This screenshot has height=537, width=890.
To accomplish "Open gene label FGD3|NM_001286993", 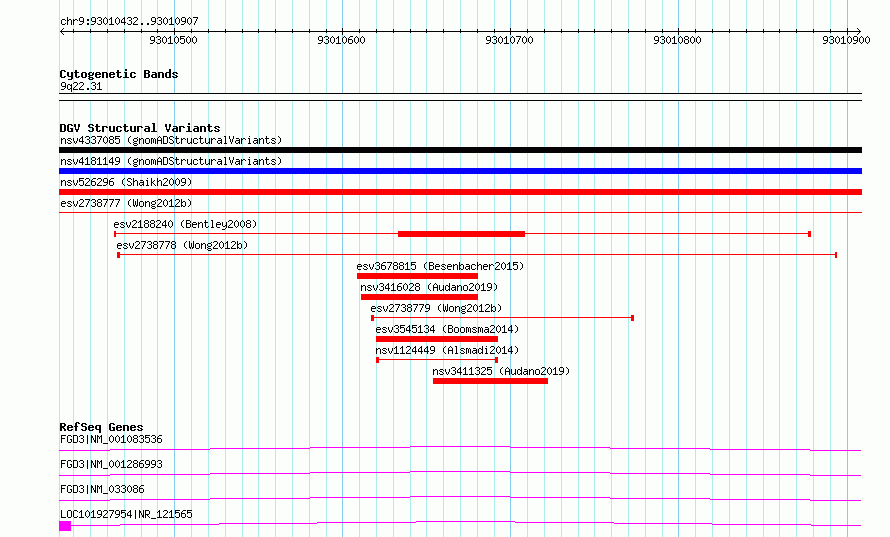I will (111, 464).
